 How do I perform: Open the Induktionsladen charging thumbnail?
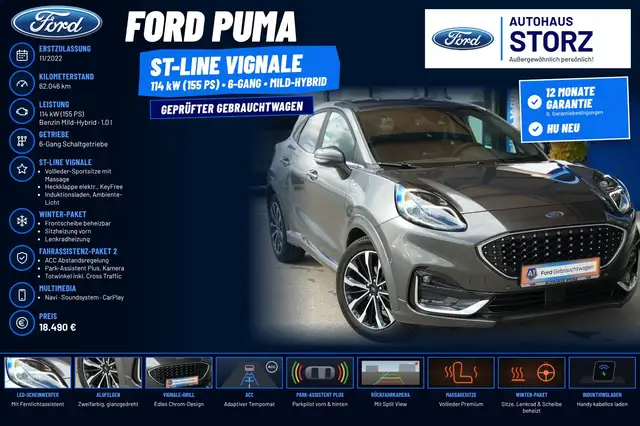602,373
